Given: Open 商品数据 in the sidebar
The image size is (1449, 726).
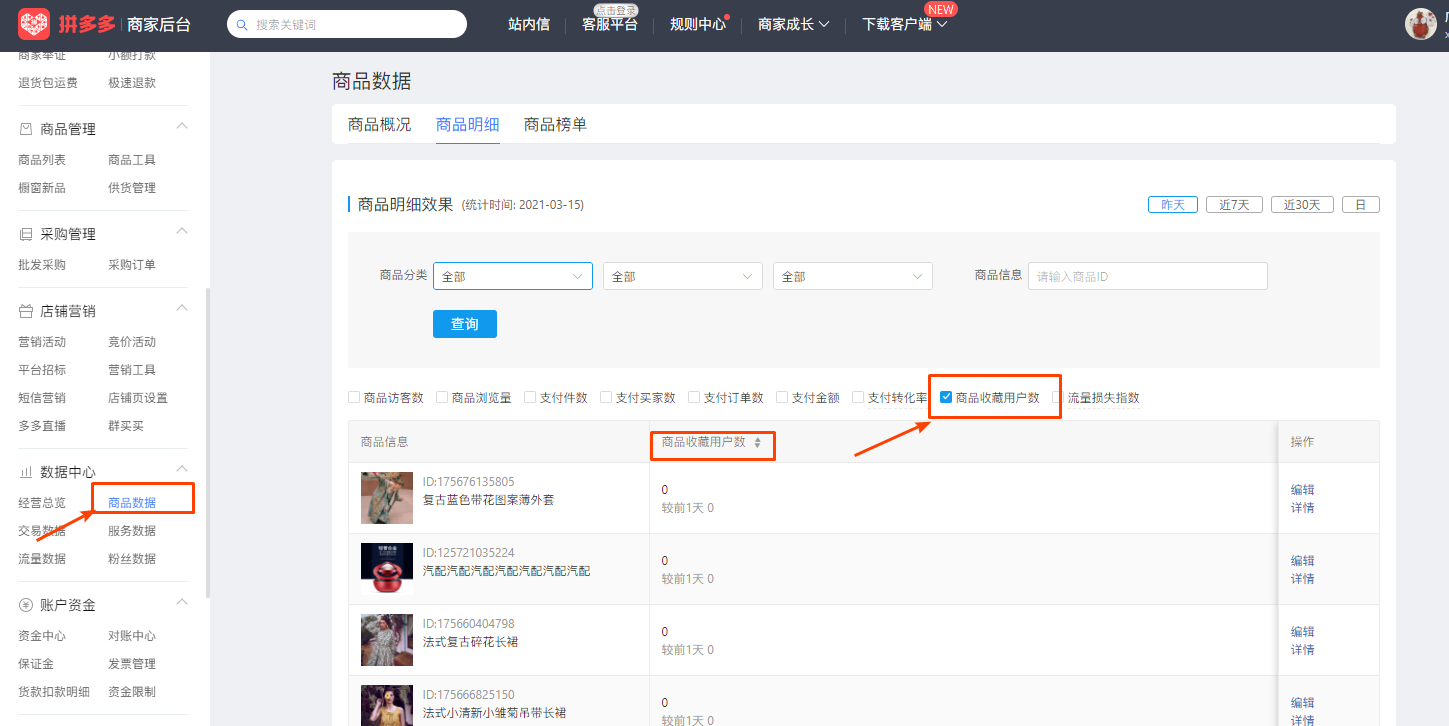Looking at the screenshot, I should (132, 503).
